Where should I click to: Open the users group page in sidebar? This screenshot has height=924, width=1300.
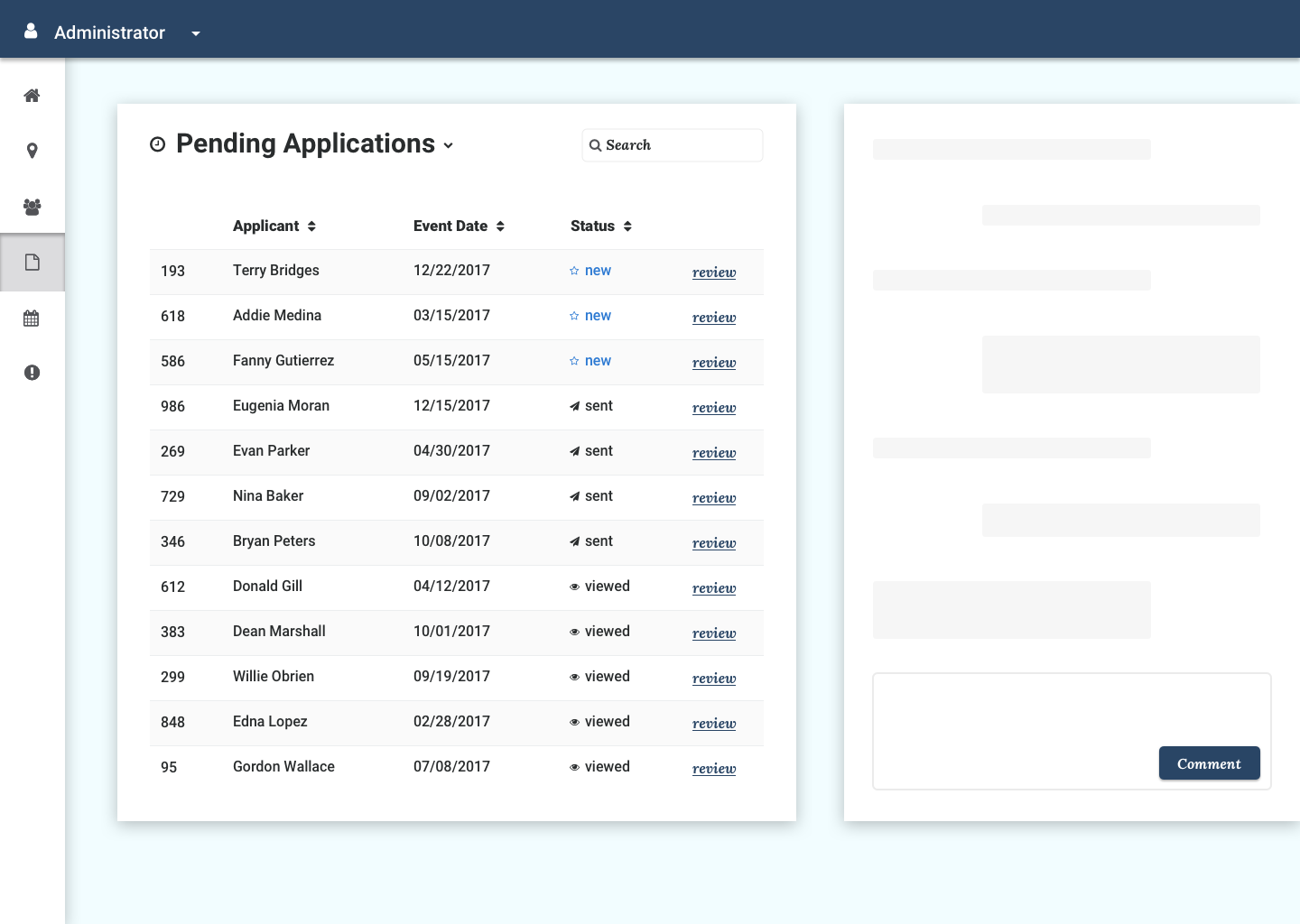click(x=32, y=207)
